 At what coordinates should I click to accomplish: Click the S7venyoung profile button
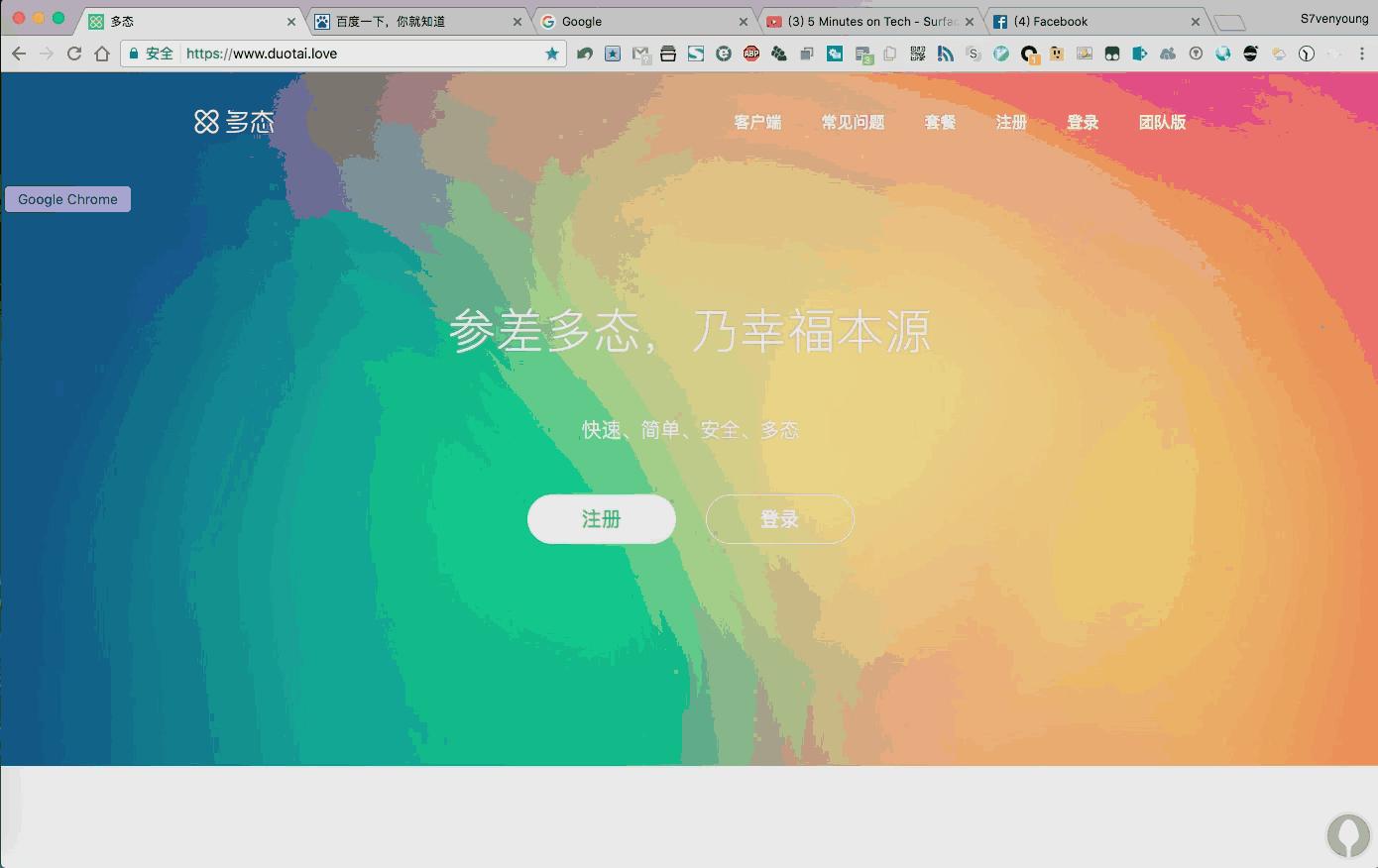(1334, 19)
